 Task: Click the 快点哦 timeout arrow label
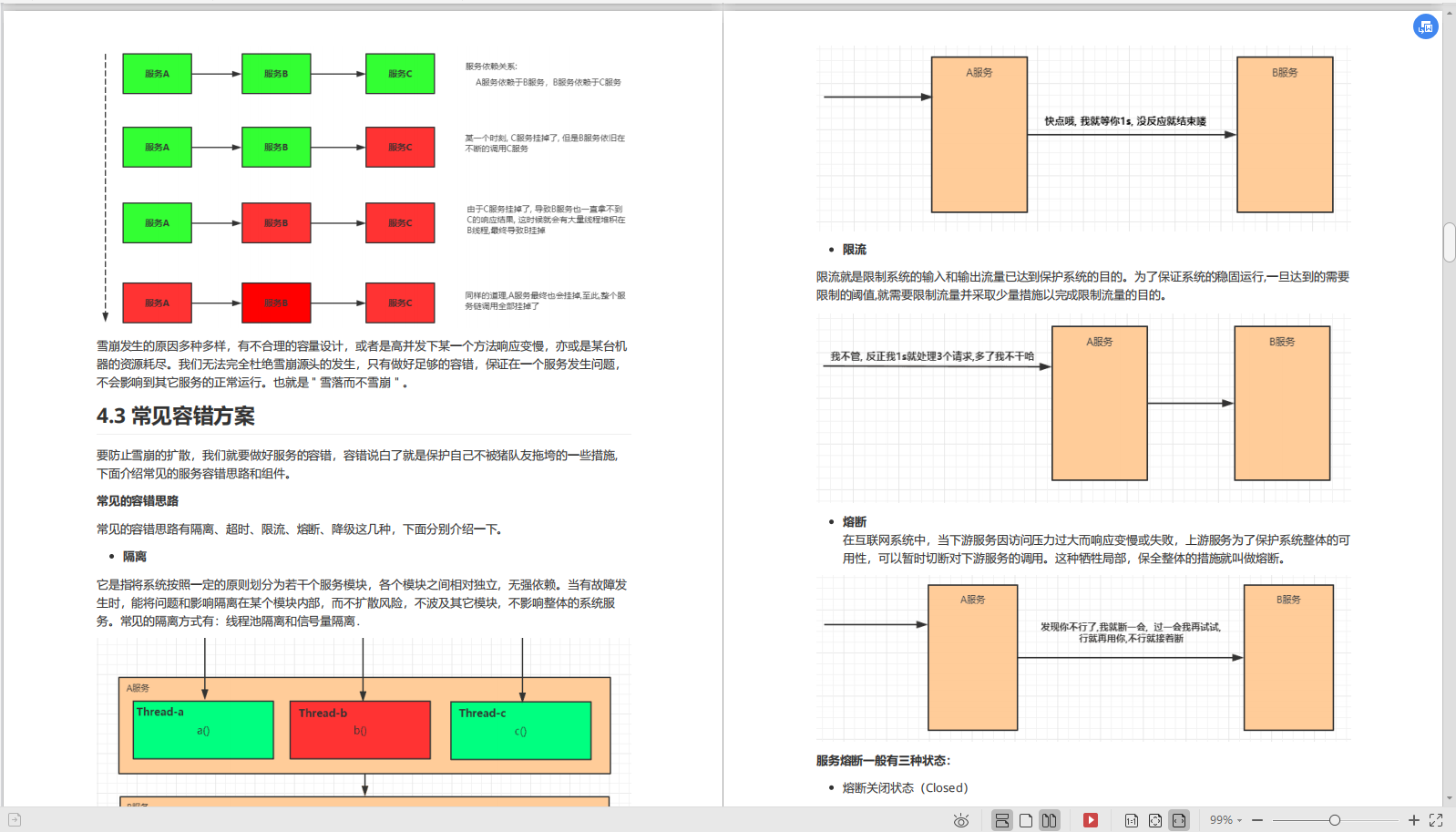coord(1125,121)
